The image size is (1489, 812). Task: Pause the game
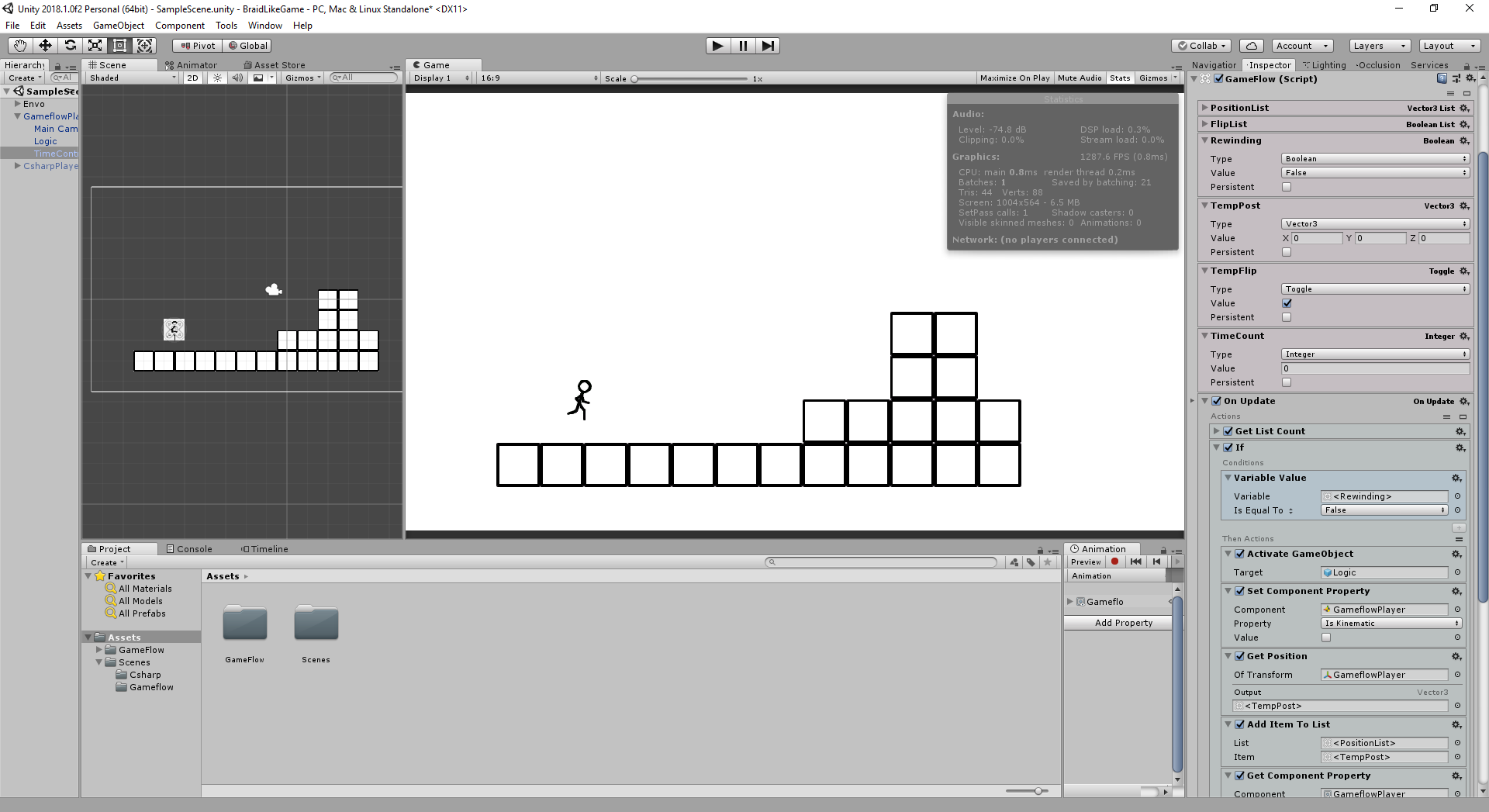pos(743,46)
